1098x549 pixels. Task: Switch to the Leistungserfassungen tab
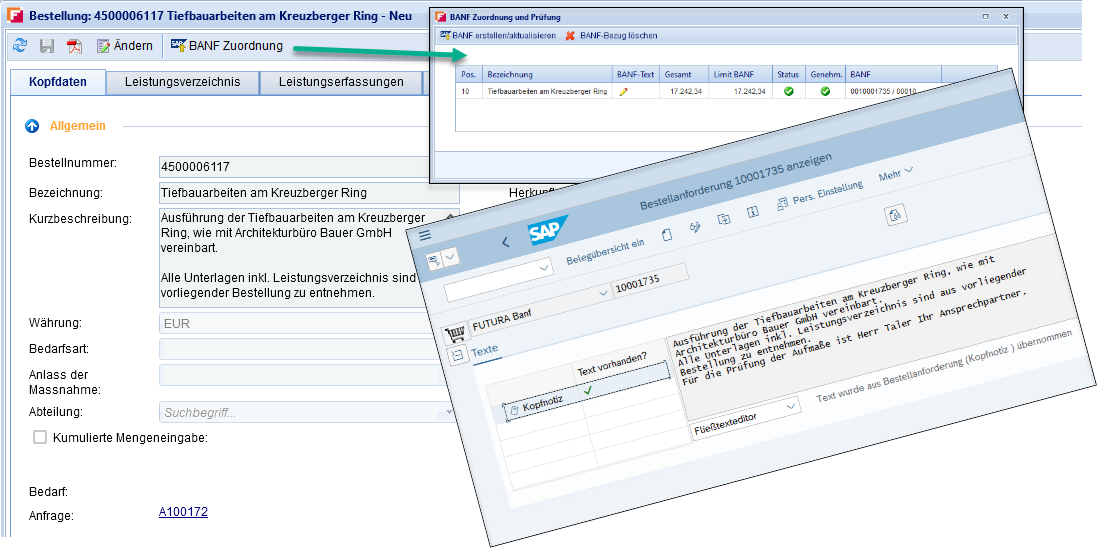tap(340, 82)
